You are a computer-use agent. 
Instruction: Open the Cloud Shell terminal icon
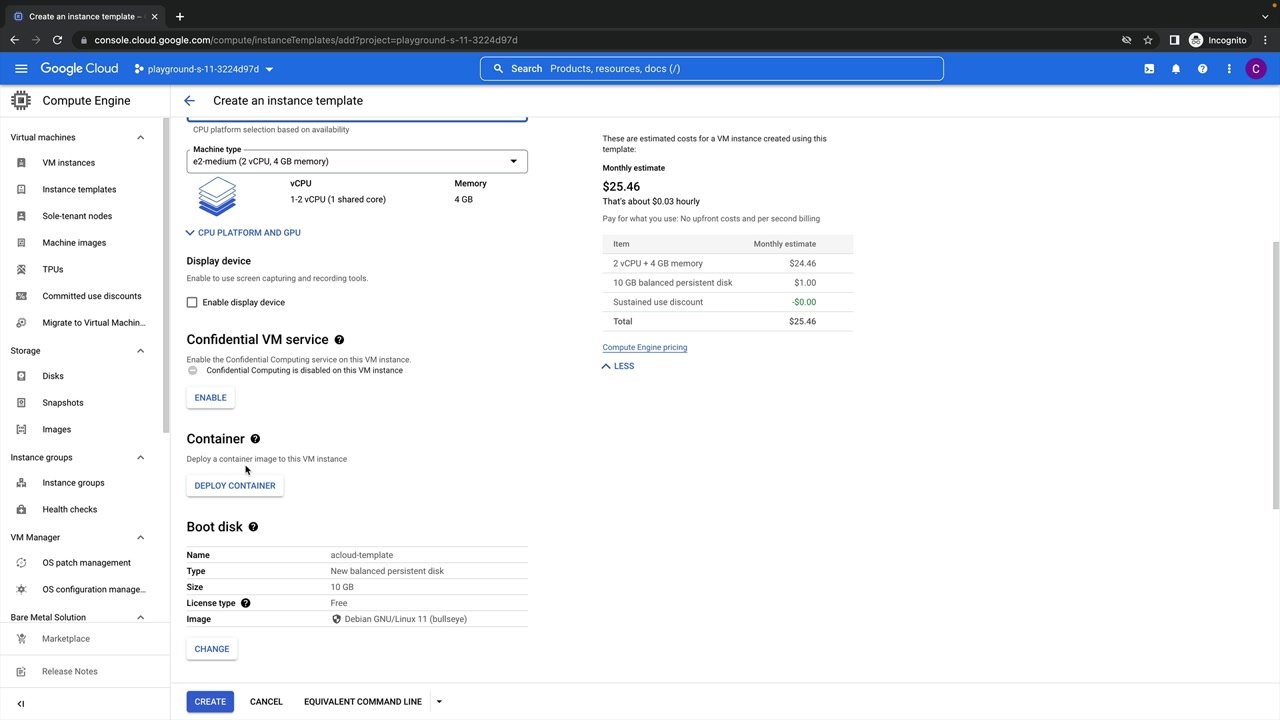click(1149, 69)
